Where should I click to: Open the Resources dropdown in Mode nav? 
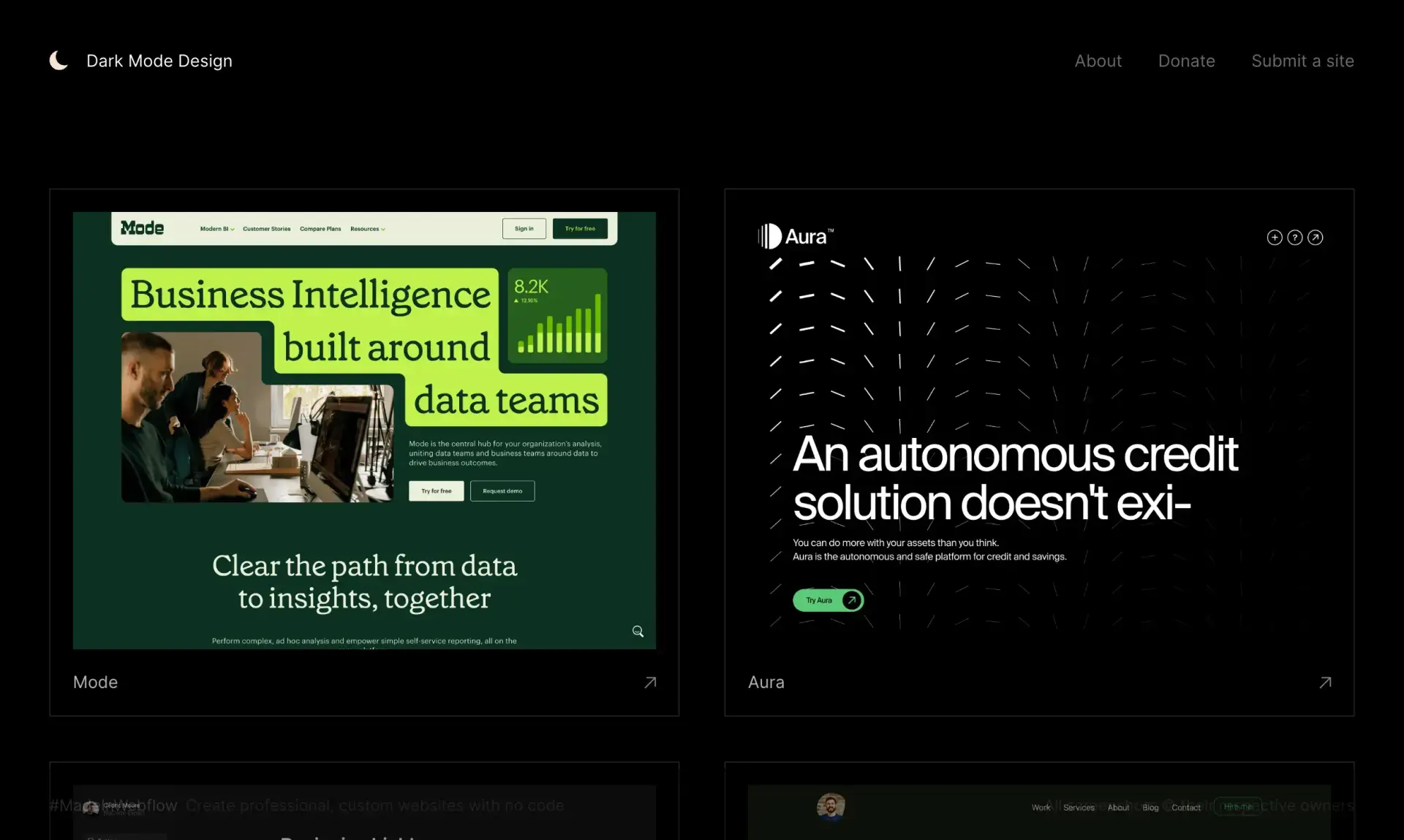tap(367, 228)
